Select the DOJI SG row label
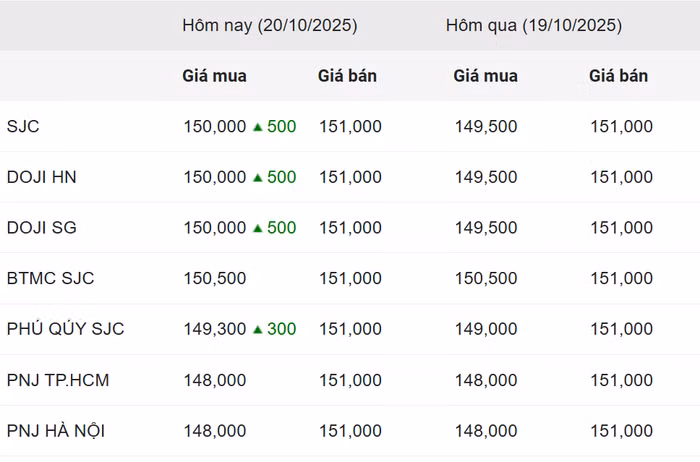This screenshot has height=462, width=700. (x=42, y=228)
